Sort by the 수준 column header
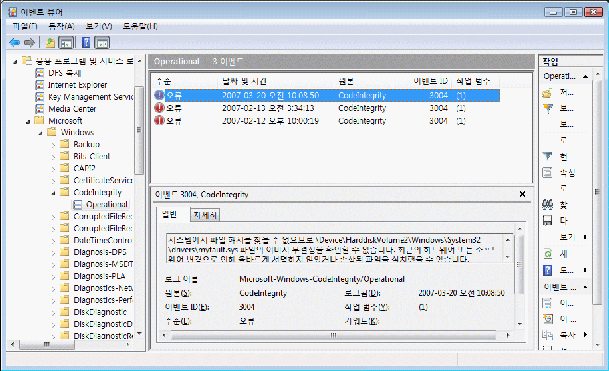This screenshot has width=609, height=371. click(x=164, y=81)
